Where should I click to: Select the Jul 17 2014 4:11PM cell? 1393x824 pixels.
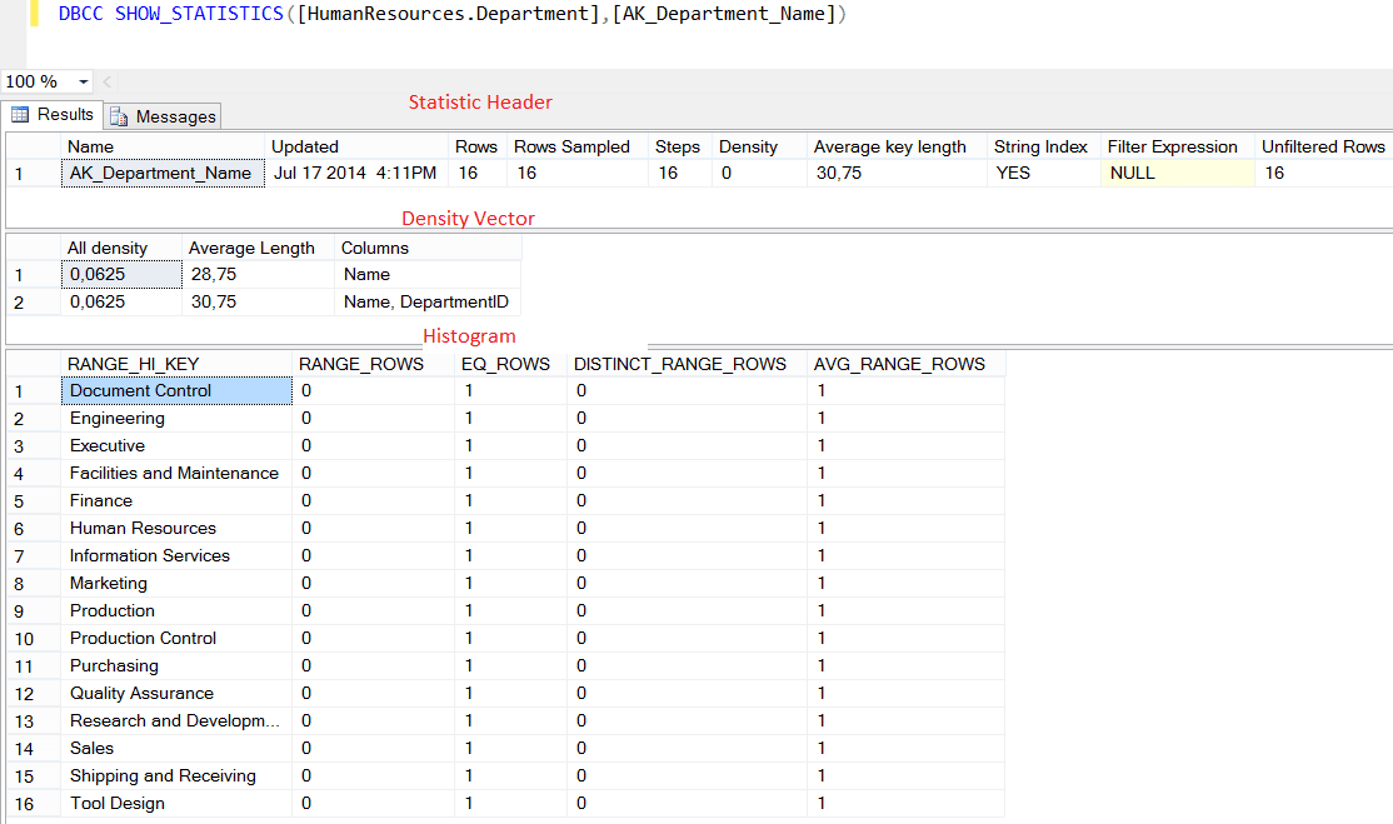coord(355,173)
